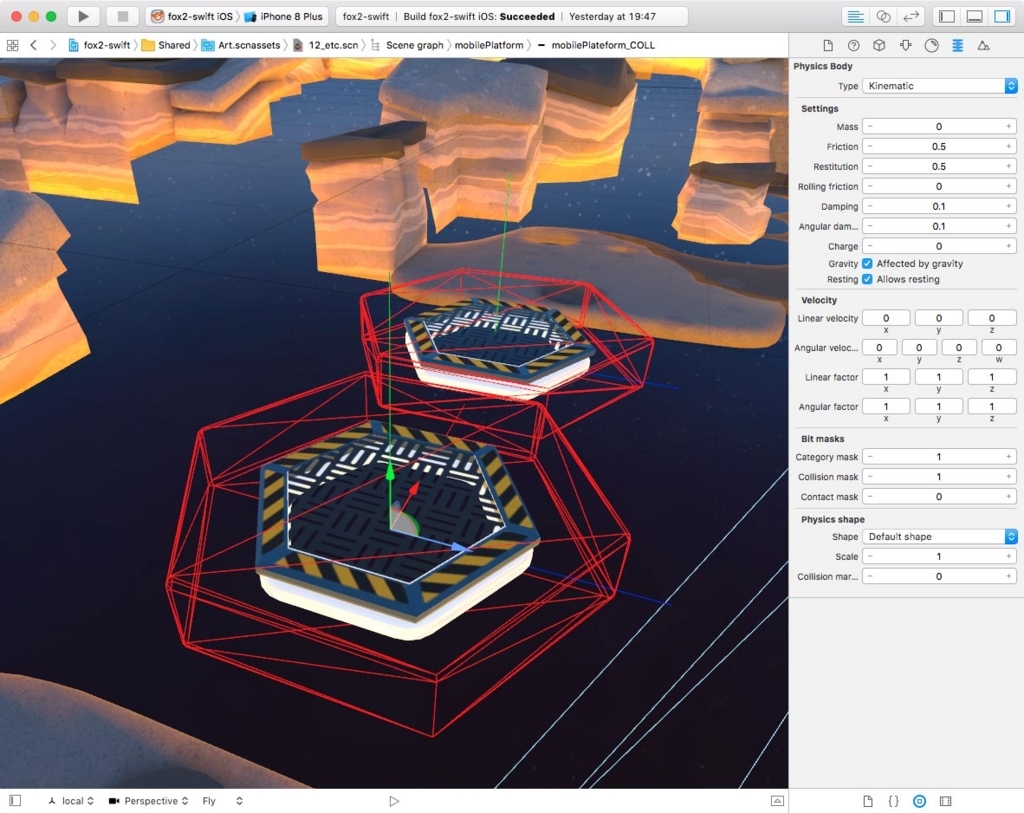The image size is (1024, 813).
Task: Click the Damping value field
Action: point(939,206)
